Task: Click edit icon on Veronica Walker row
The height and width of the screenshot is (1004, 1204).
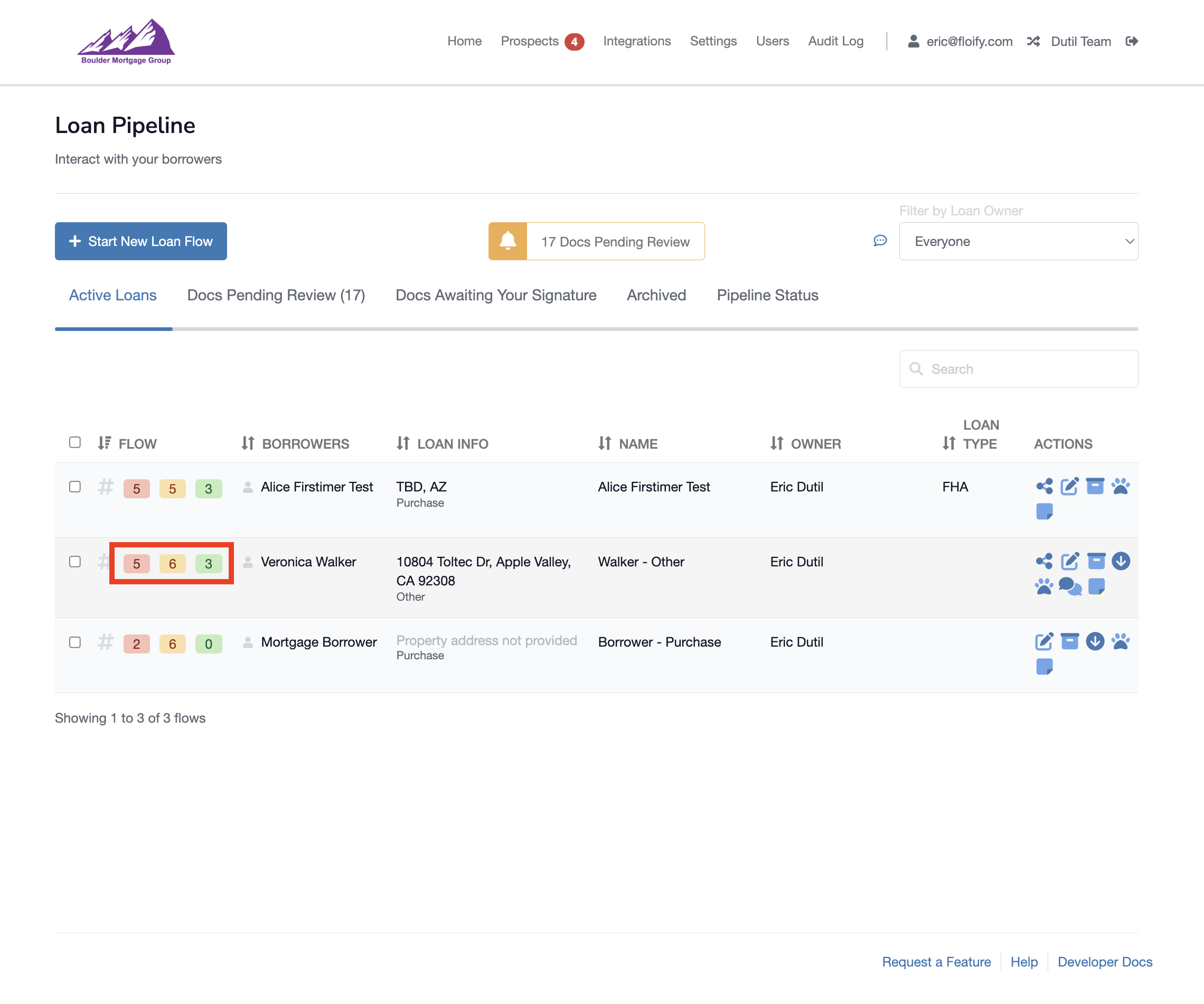Action: point(1069,561)
